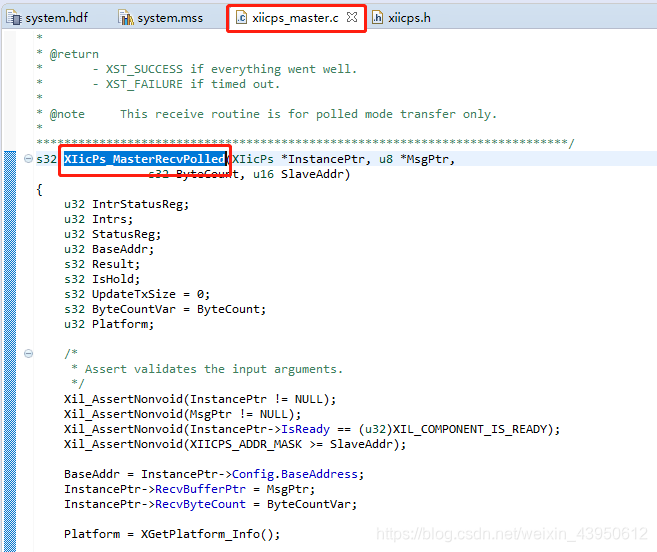Click the XST_FAILURE comment line
This screenshot has height=552, width=657.
coord(158,84)
